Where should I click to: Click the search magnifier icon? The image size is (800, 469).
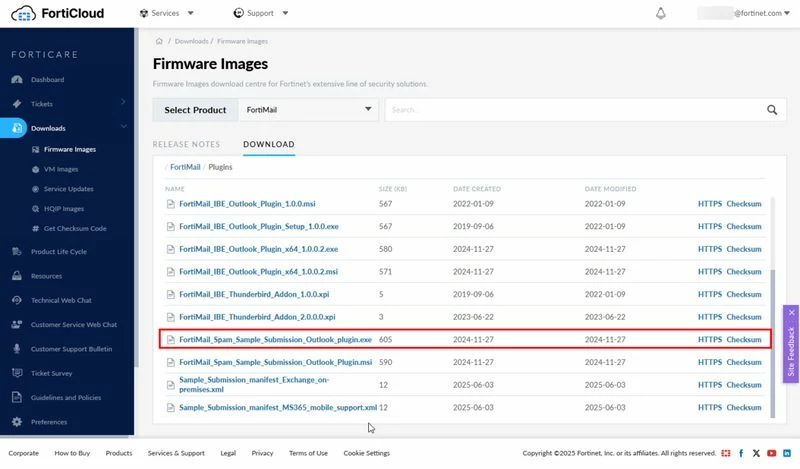pyautogui.click(x=771, y=110)
